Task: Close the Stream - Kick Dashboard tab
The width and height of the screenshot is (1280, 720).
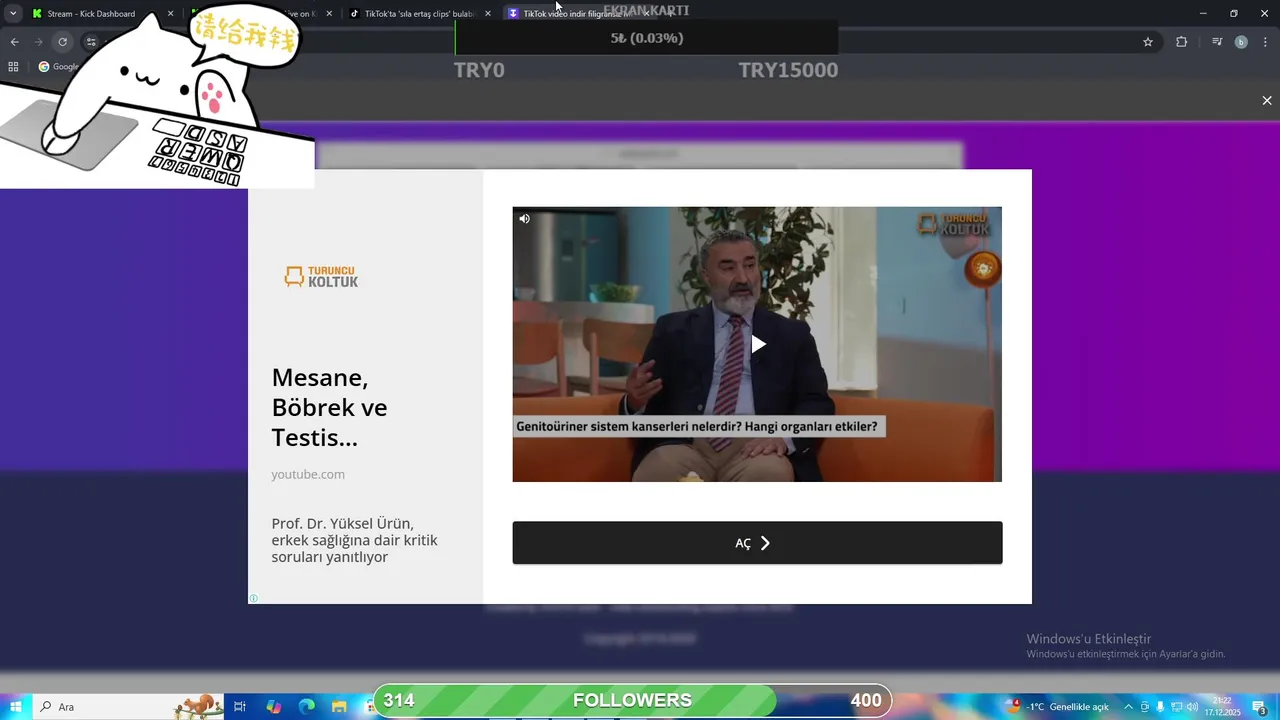Action: (x=170, y=14)
